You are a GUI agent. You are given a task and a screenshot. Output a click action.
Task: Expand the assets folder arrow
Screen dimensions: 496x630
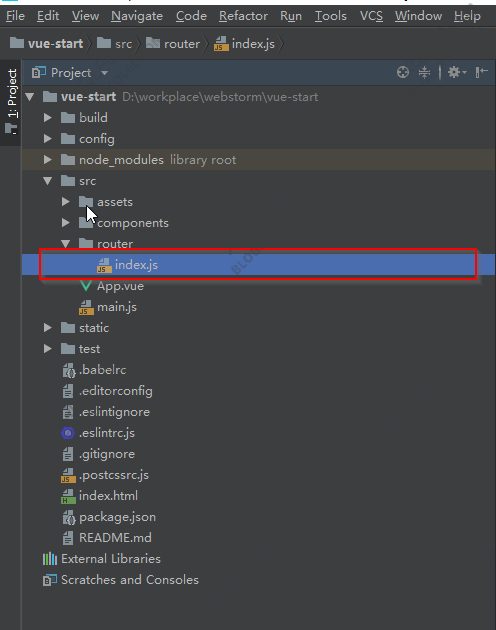66,202
